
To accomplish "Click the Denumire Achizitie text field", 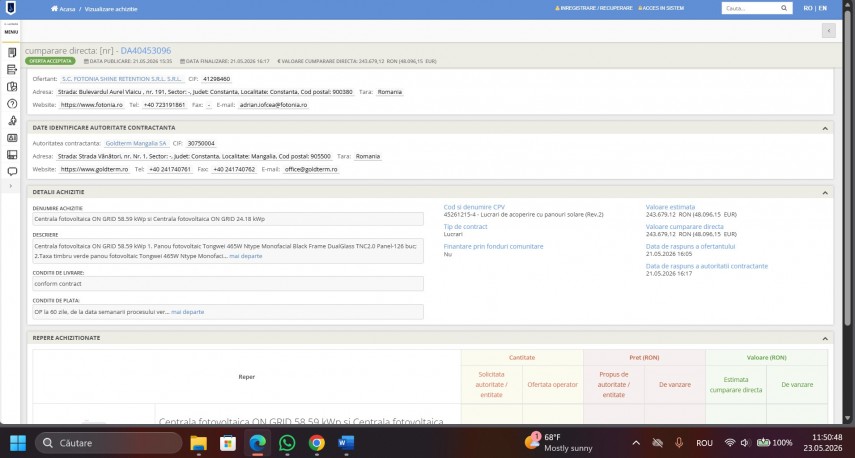I will 228,219.
